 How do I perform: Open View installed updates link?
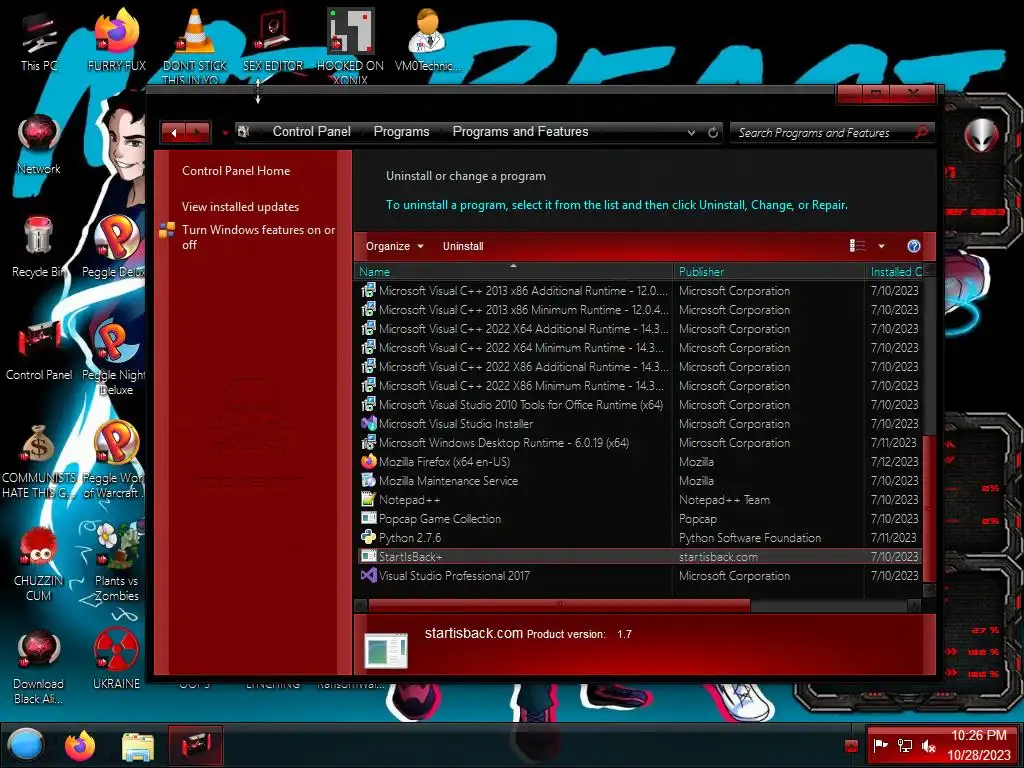pos(240,206)
